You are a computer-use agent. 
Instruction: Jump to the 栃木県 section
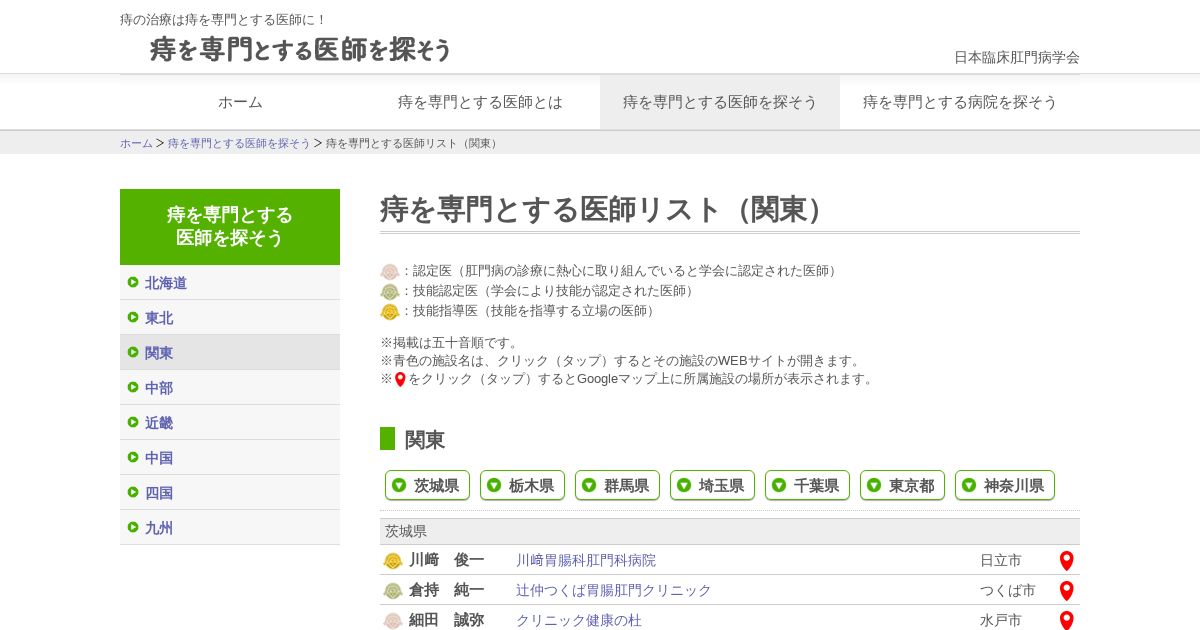click(522, 485)
